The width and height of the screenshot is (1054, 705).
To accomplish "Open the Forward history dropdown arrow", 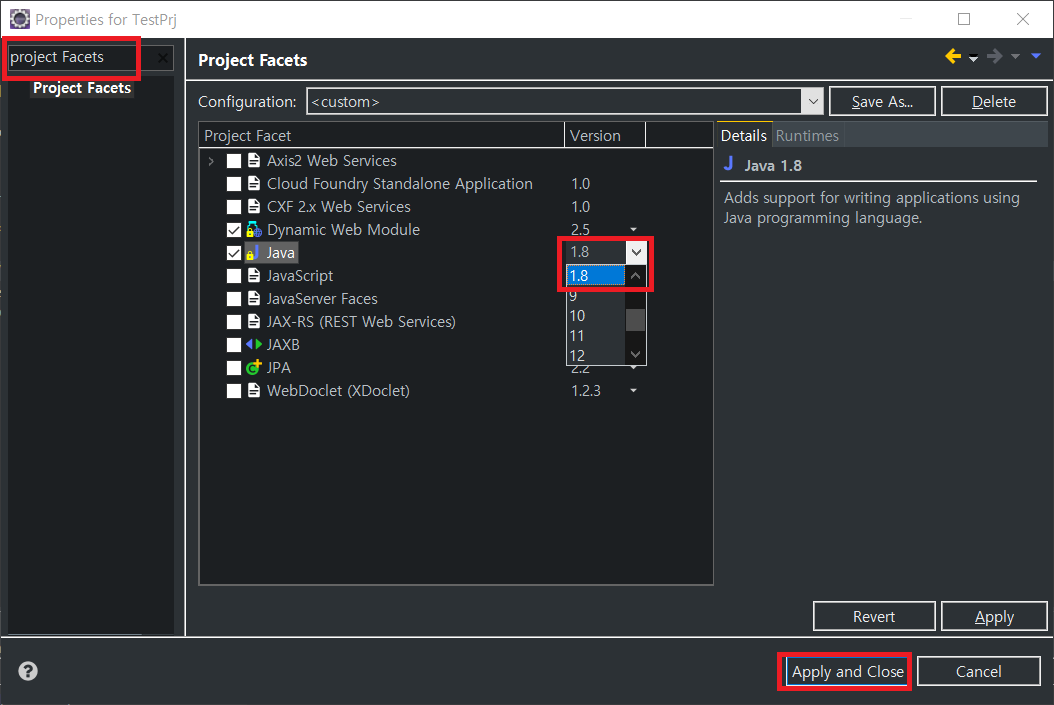I will point(1016,56).
